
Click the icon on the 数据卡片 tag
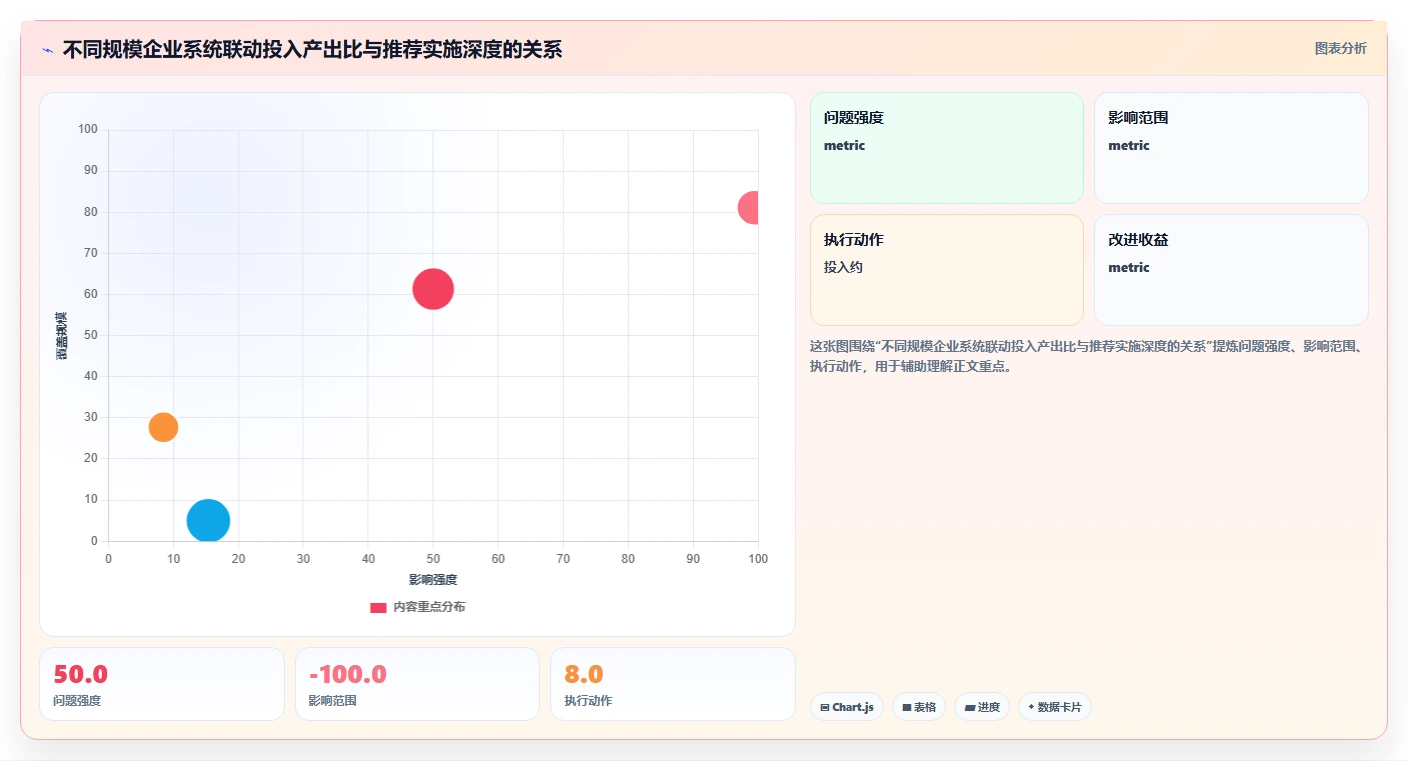(1031, 707)
